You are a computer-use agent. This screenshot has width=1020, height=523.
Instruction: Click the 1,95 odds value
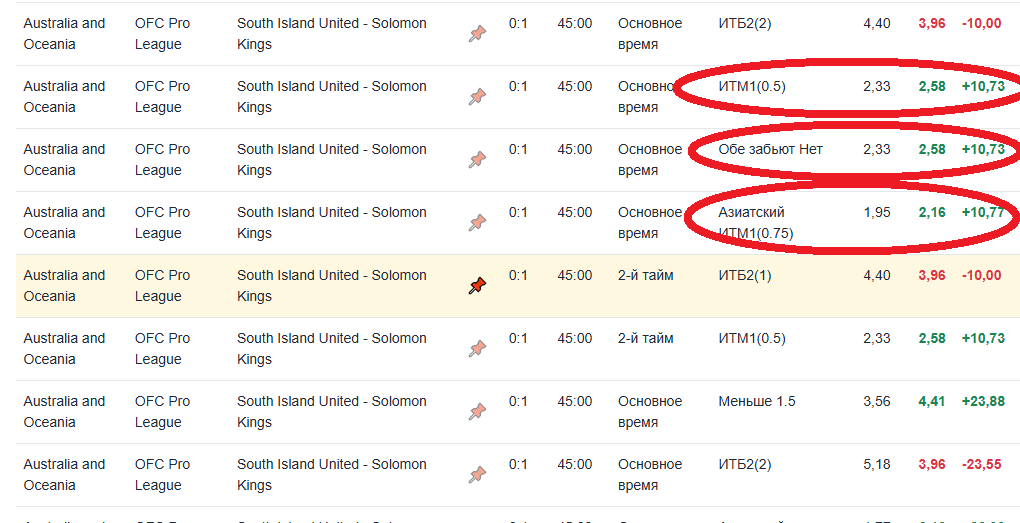pyautogui.click(x=876, y=212)
